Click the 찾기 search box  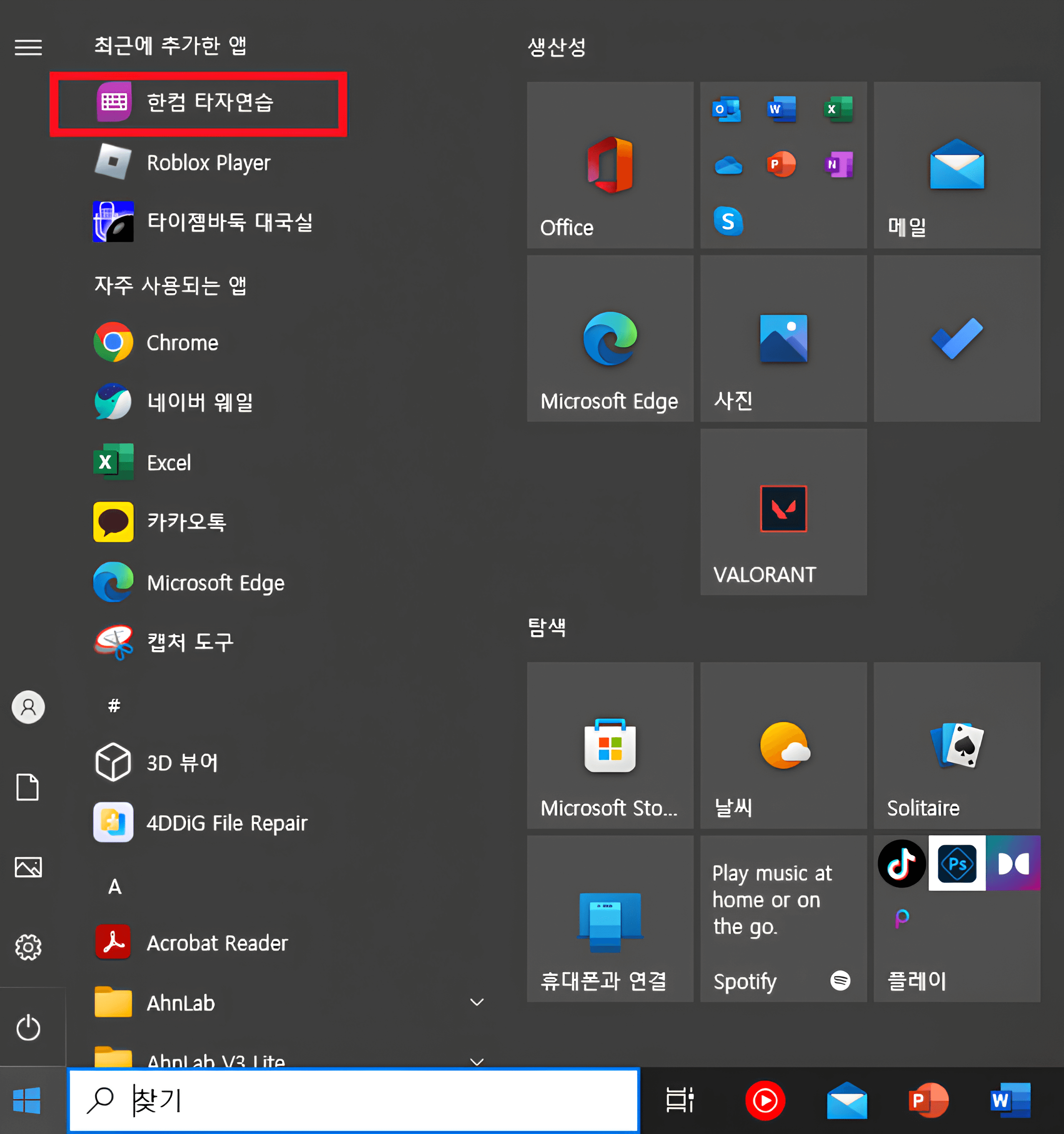click(354, 1100)
